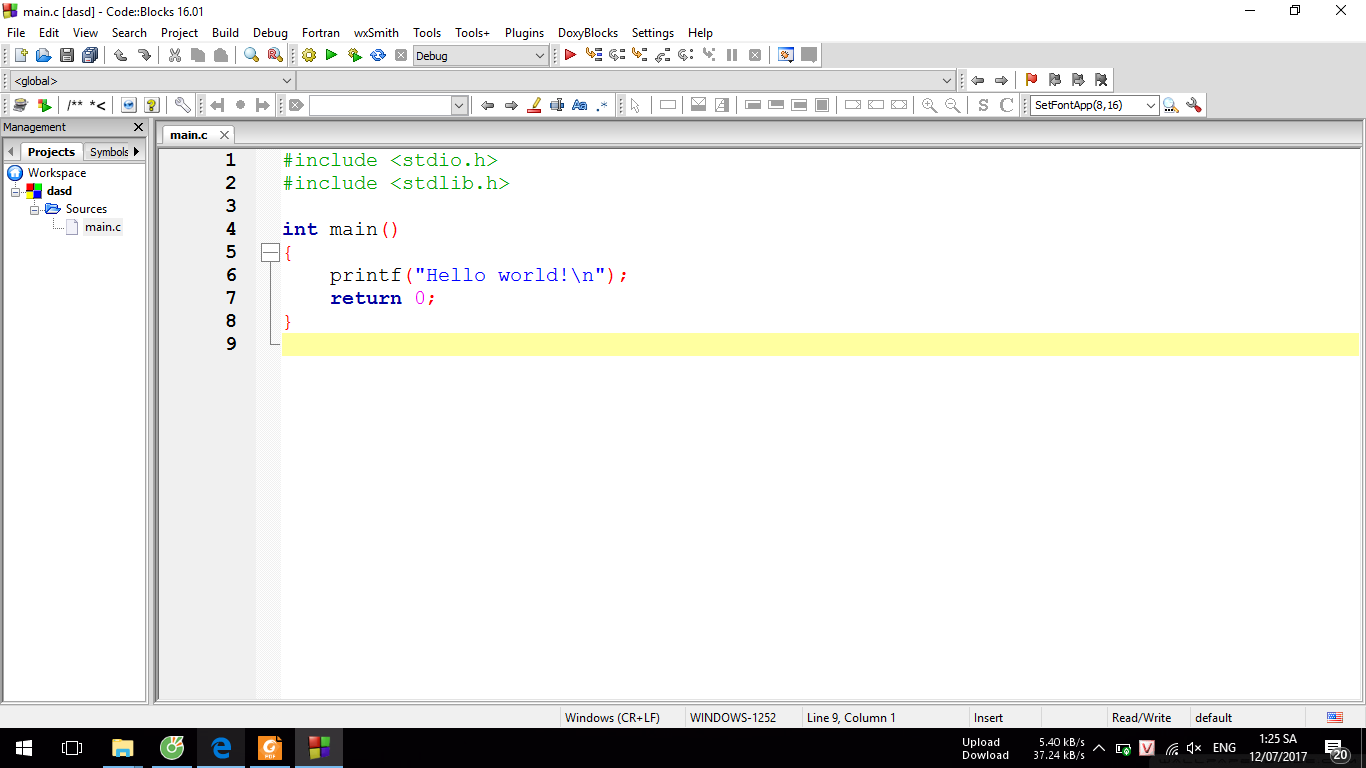
Task: Click line number 6 in the margin
Action: click(231, 275)
